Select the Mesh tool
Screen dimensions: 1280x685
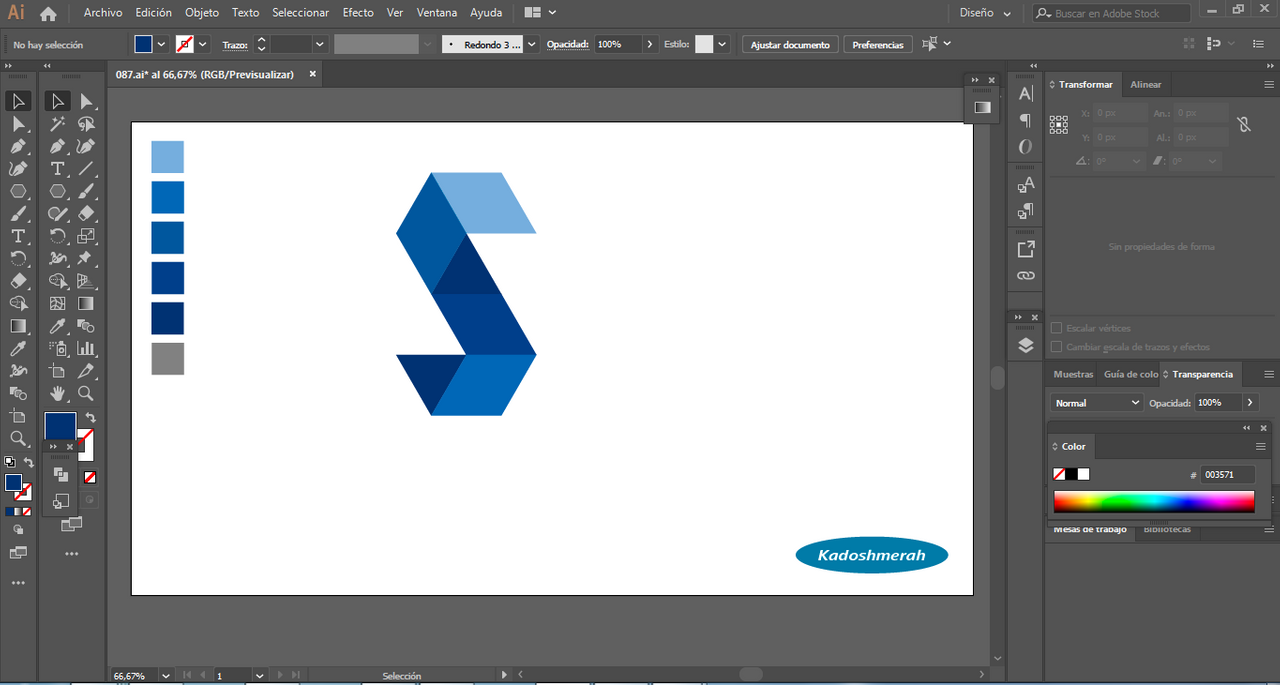(58, 304)
